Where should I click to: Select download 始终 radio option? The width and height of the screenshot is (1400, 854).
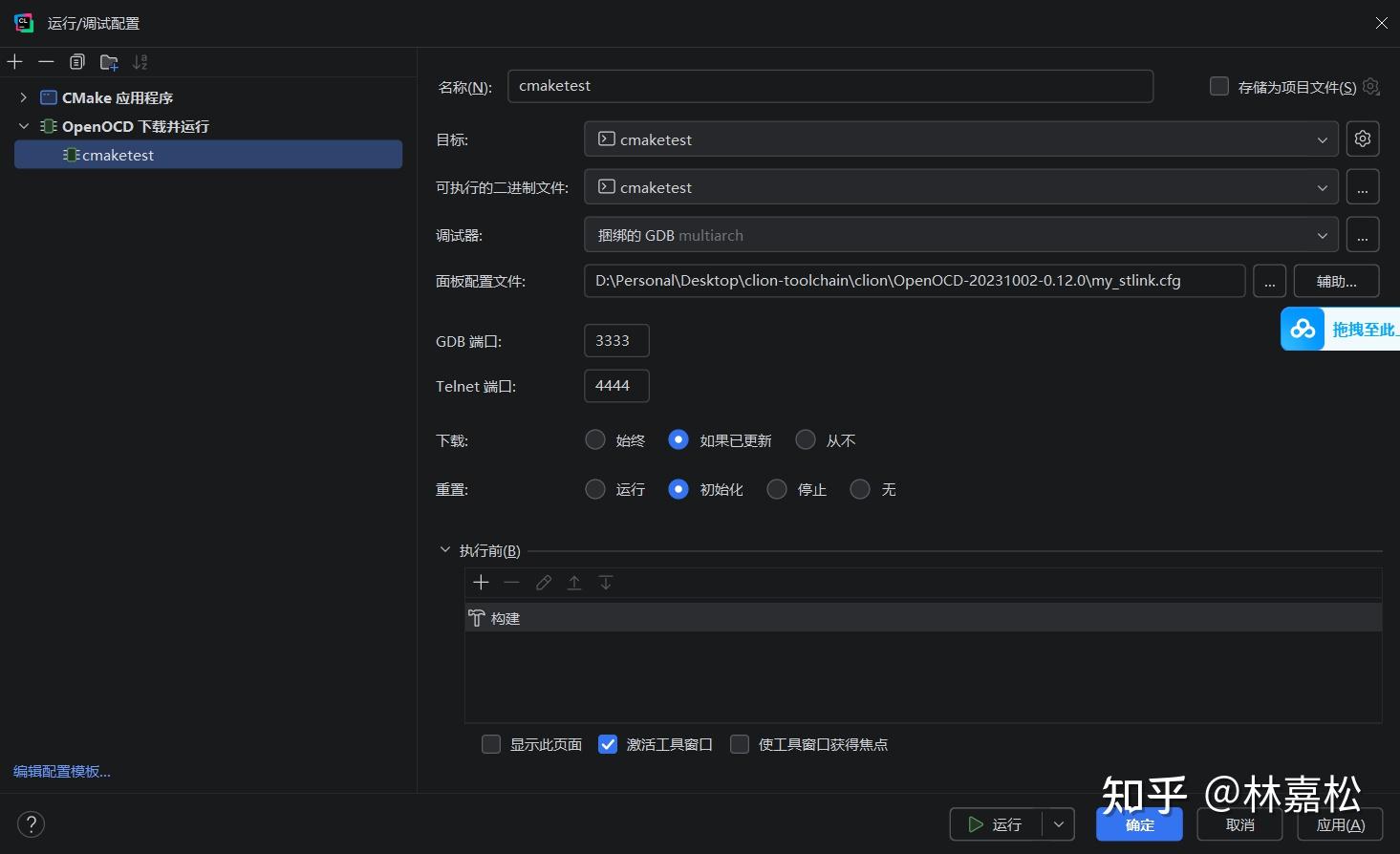[x=595, y=439]
